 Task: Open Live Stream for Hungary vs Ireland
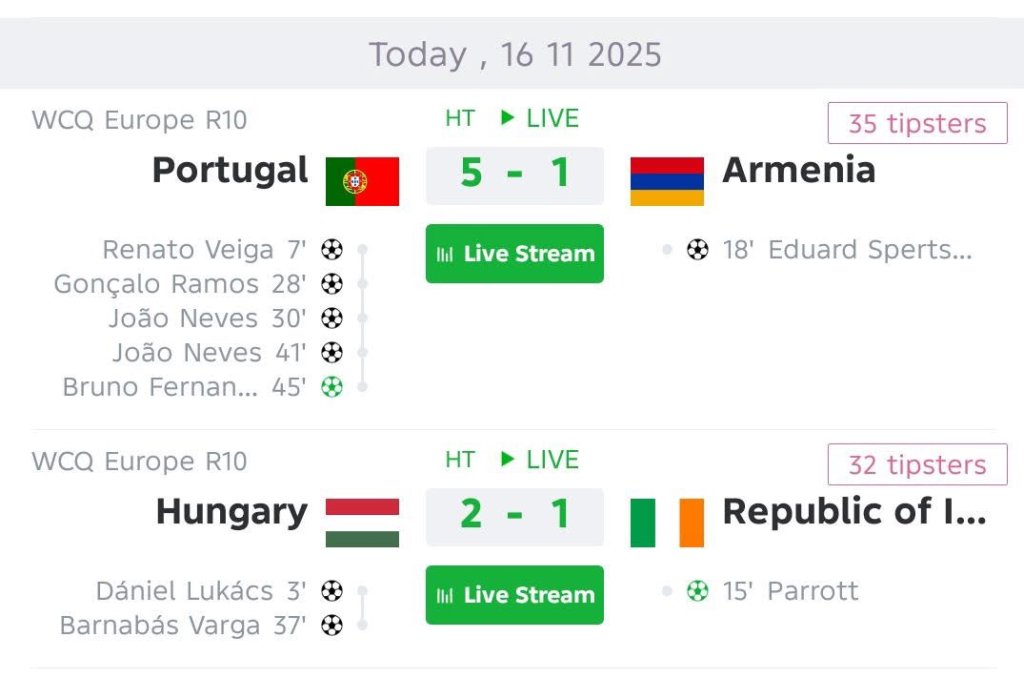click(x=514, y=595)
